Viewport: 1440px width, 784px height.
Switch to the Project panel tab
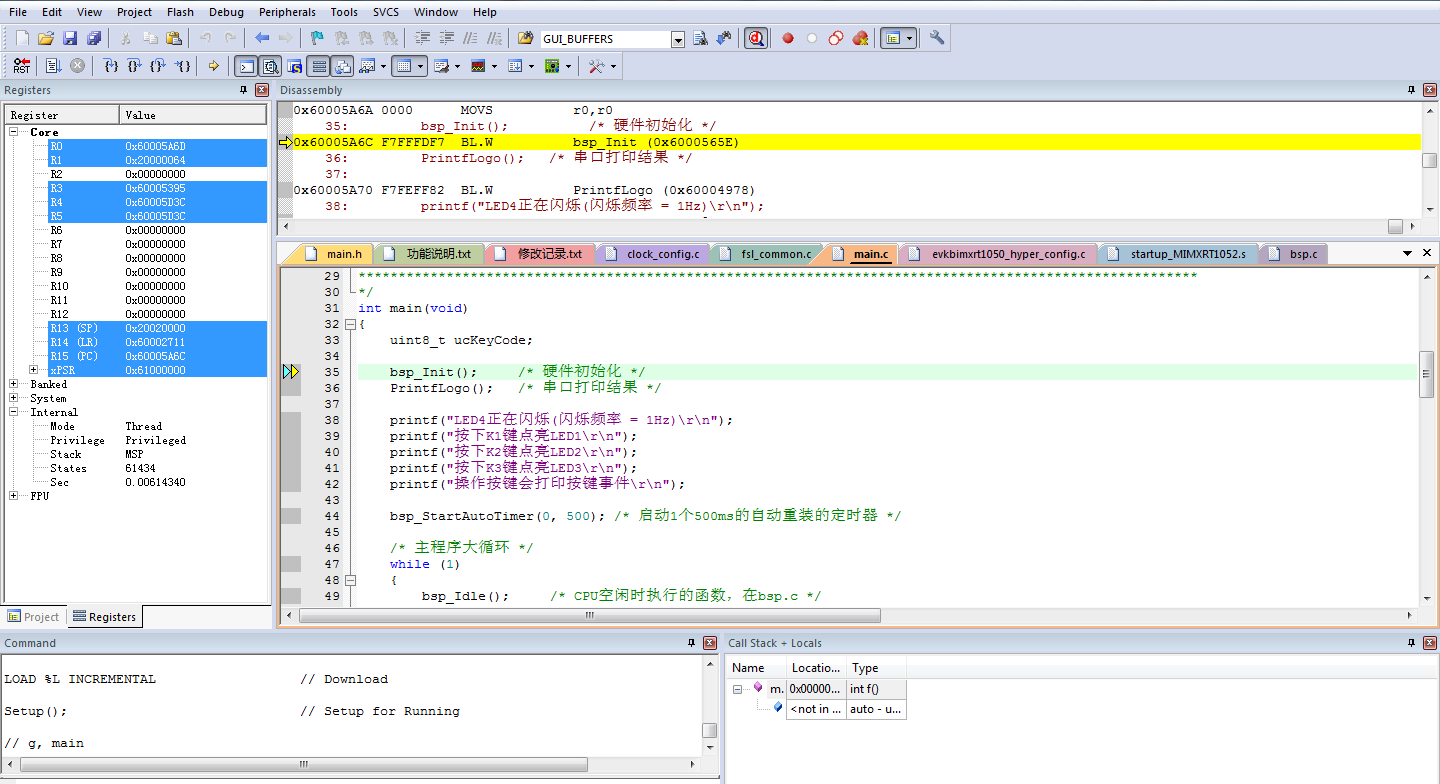34,617
